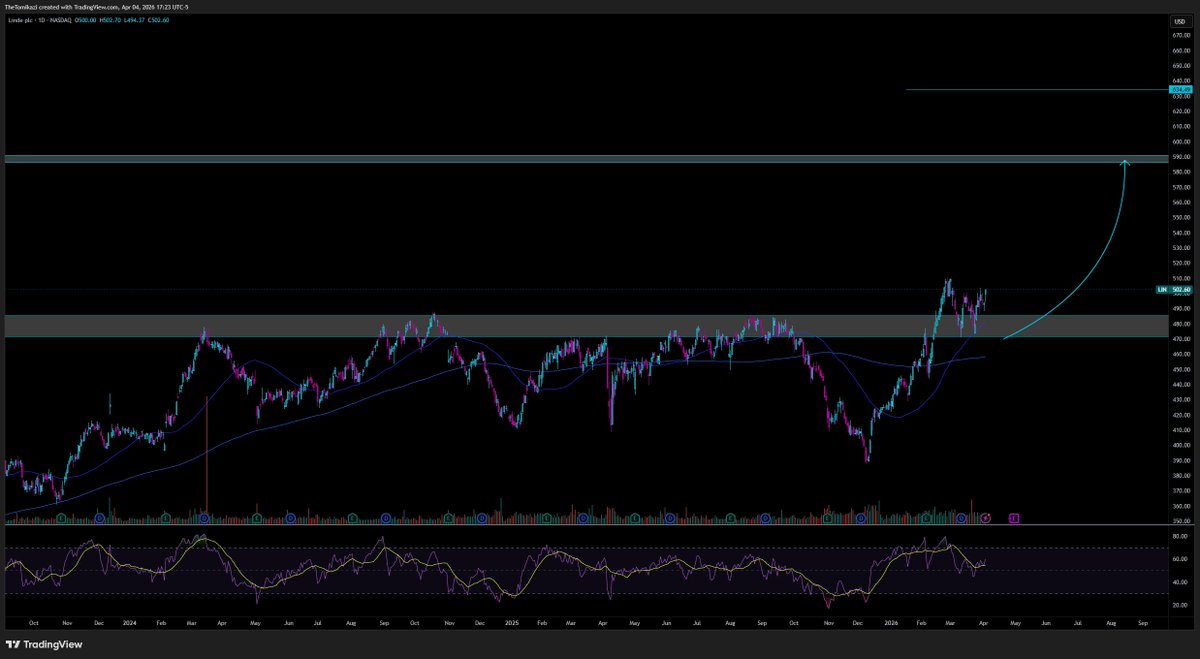Click the high value H502.70
The width and height of the screenshot is (1200, 659).
[110, 20]
